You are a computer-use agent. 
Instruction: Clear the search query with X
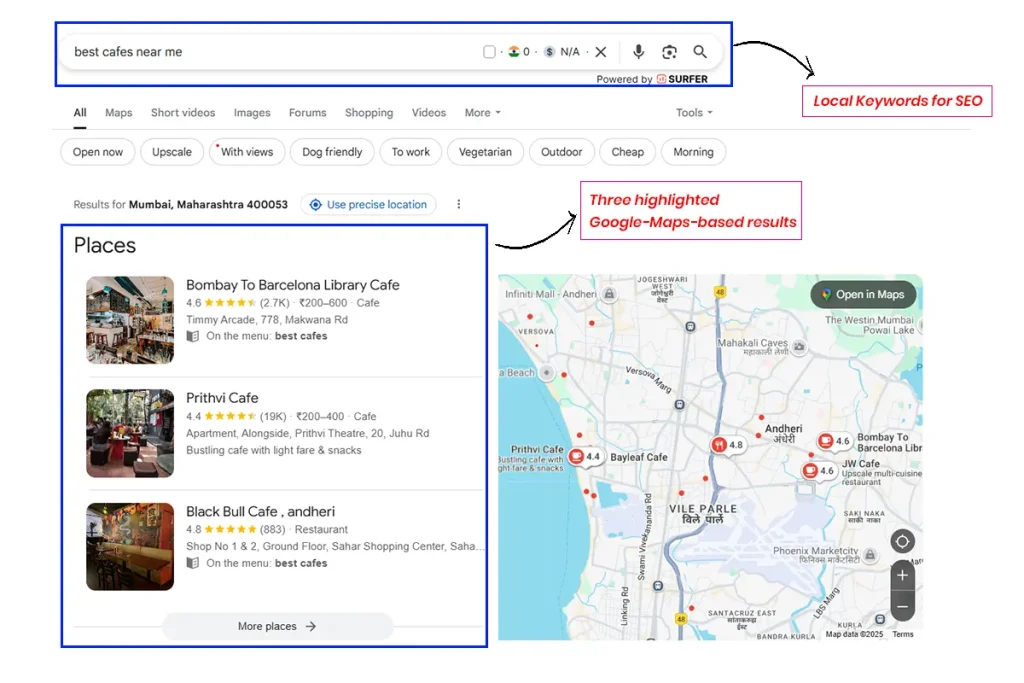pyautogui.click(x=601, y=52)
